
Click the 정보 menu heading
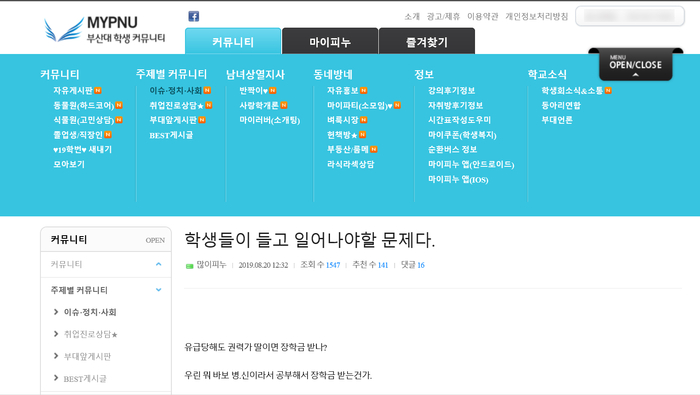[424, 74]
